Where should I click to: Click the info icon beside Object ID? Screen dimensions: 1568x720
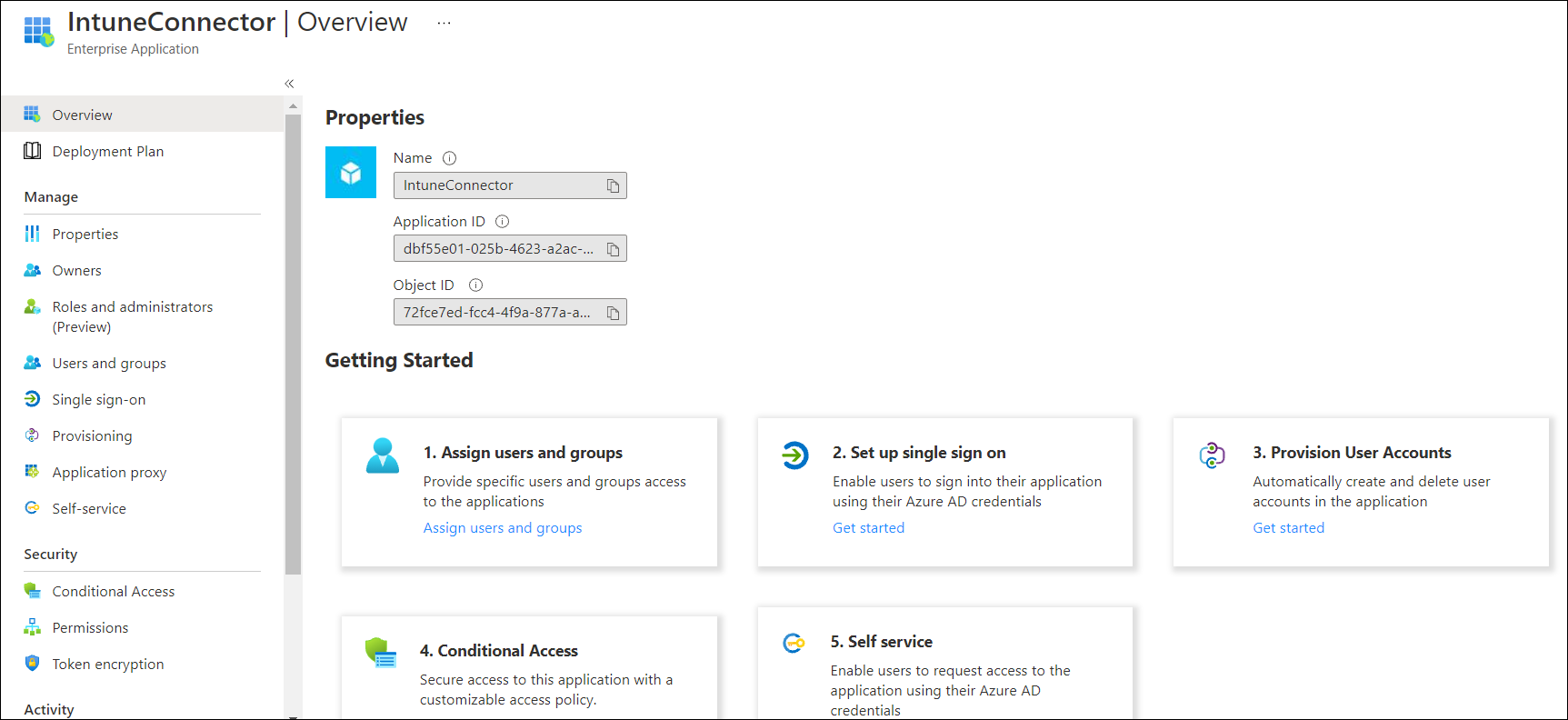475,285
